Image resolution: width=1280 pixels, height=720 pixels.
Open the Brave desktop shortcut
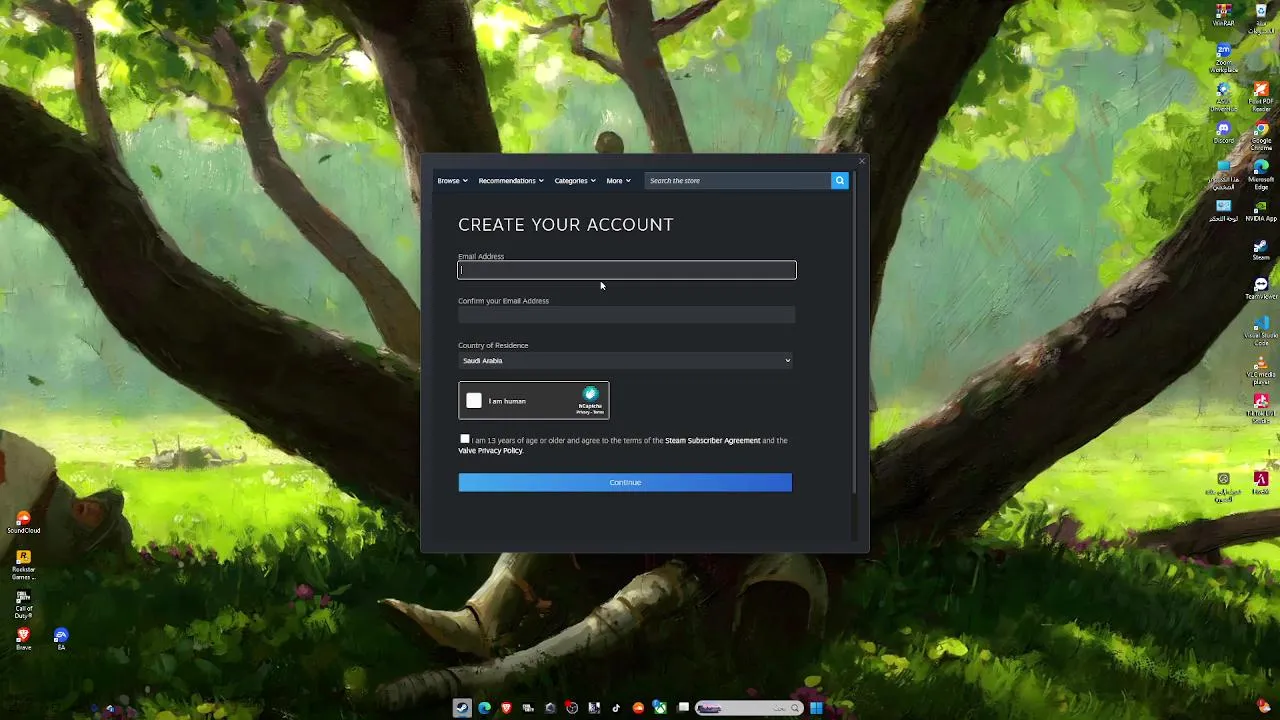(x=23, y=638)
